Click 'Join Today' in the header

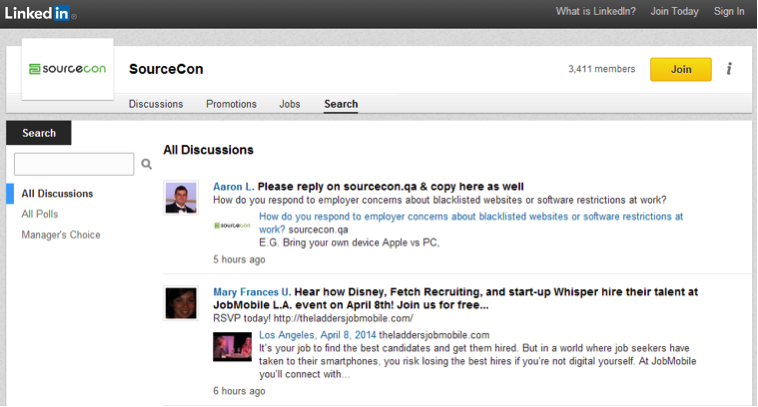coord(674,11)
